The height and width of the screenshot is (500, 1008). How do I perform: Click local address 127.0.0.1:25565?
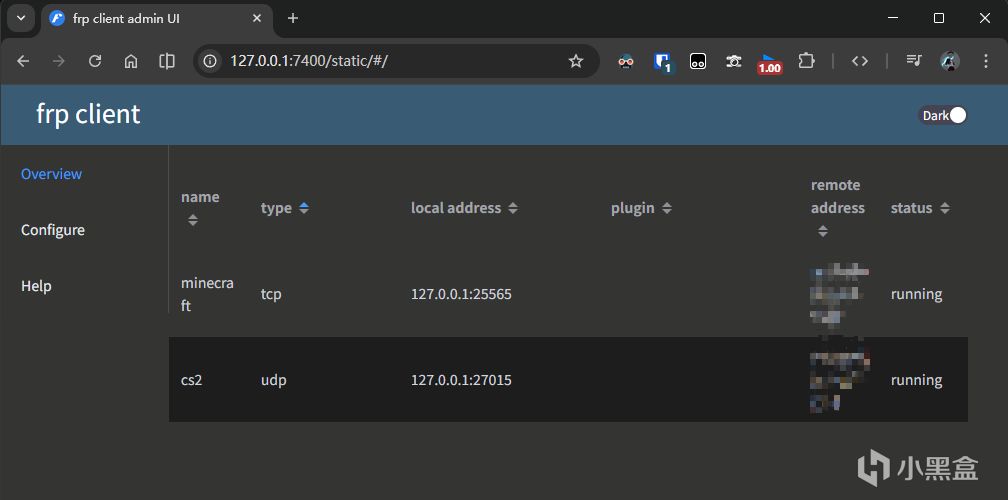(x=462, y=294)
